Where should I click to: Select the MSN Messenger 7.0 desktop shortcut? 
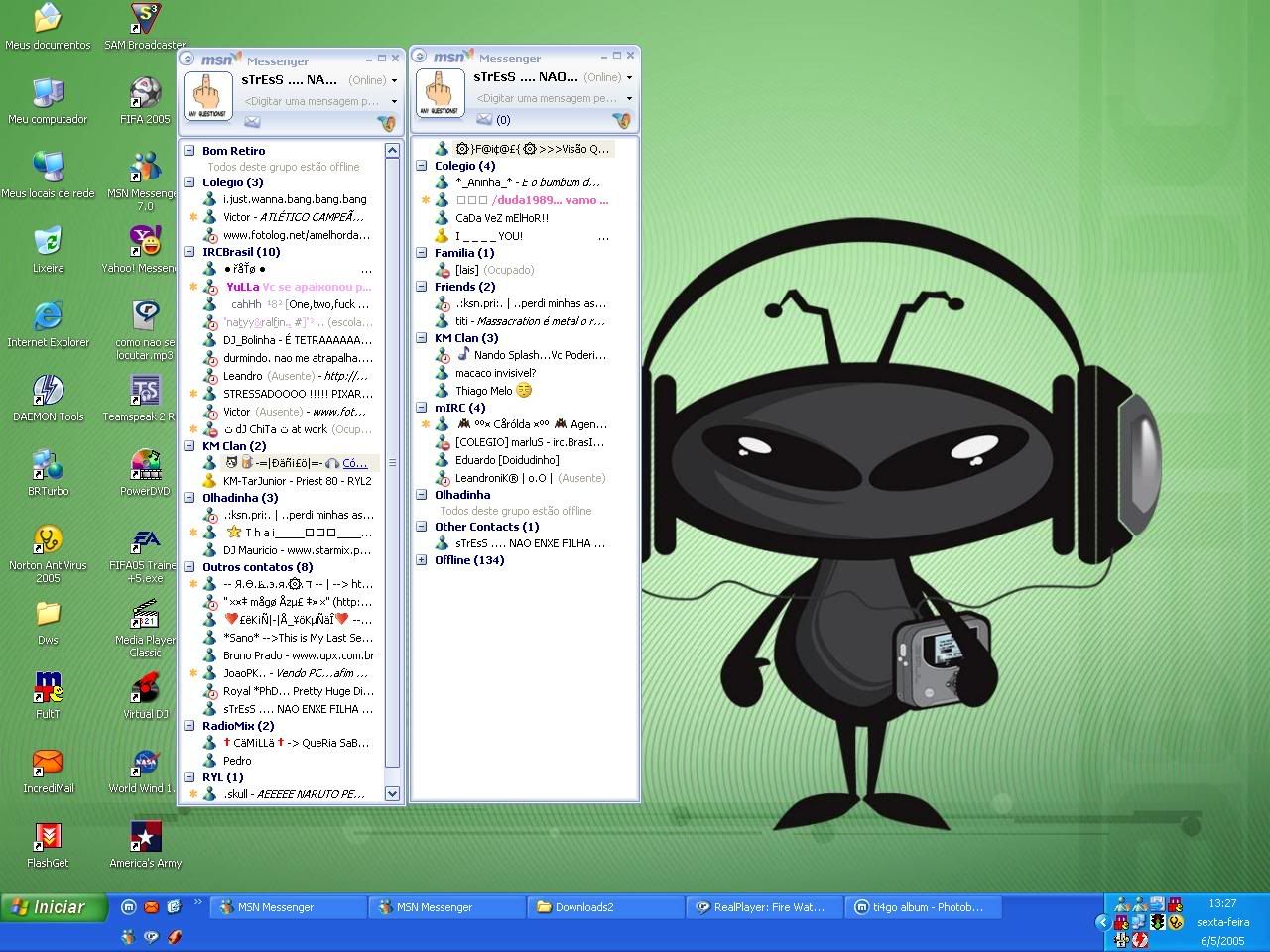point(145,180)
